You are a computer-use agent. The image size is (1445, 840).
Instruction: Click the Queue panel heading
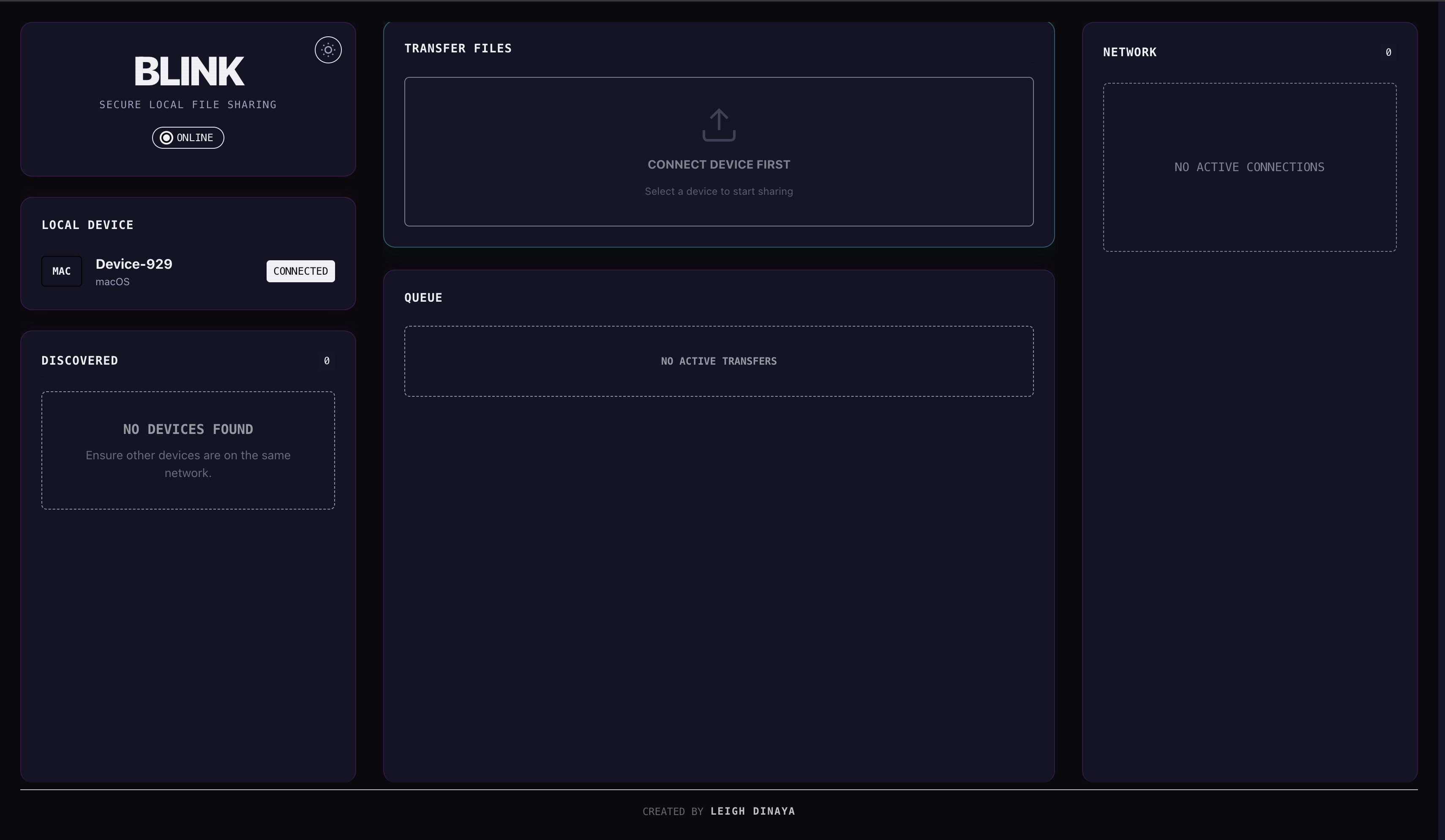point(423,297)
